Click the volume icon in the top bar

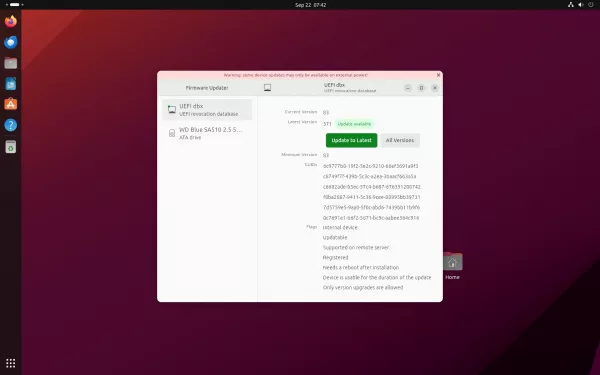(581, 5)
